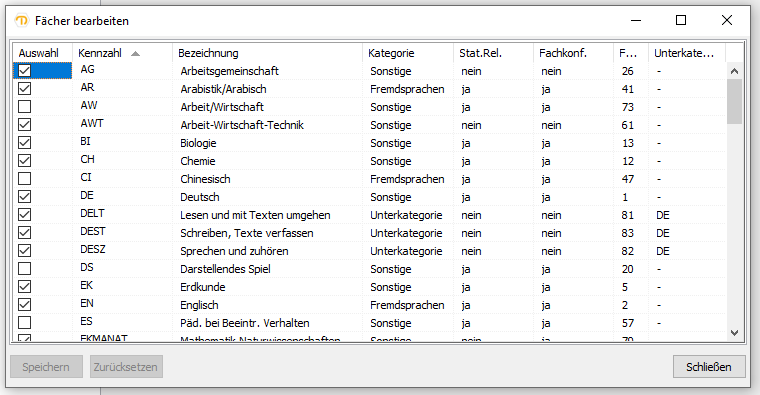760x395 pixels.
Task: Enable the Arbeit/Wirtschaft (AW) checkbox
Action: pyautogui.click(x=24, y=107)
